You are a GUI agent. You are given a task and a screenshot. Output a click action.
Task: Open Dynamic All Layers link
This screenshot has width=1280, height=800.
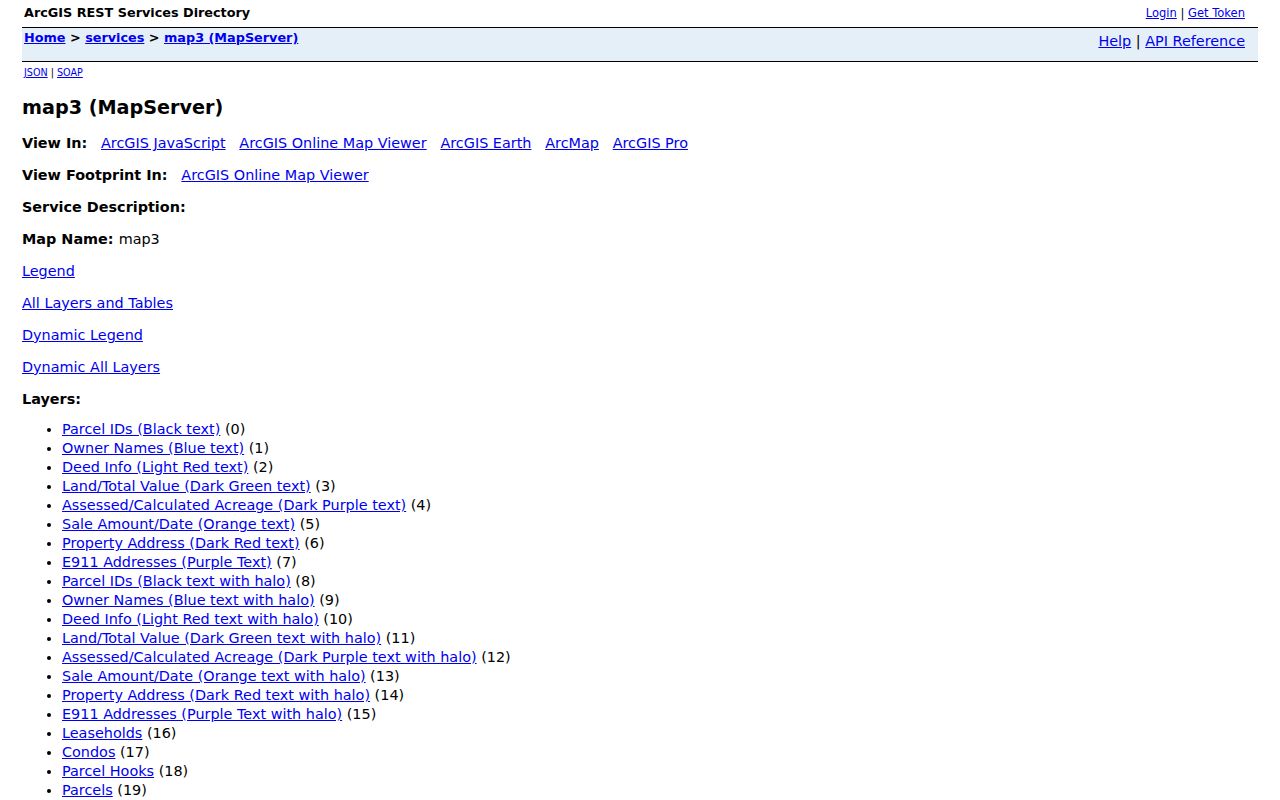[x=91, y=367]
